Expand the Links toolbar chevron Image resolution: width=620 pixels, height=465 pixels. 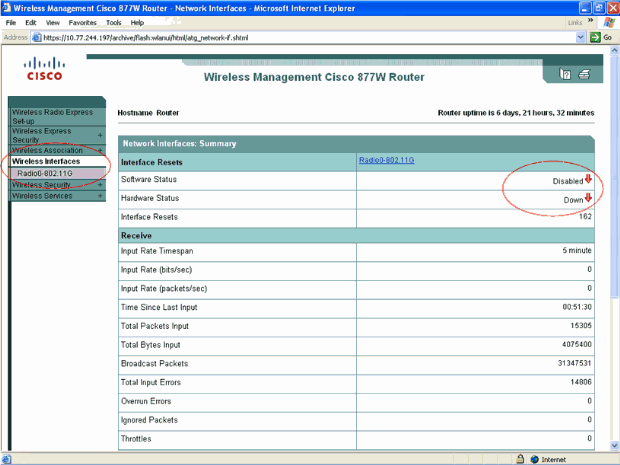tap(592, 22)
